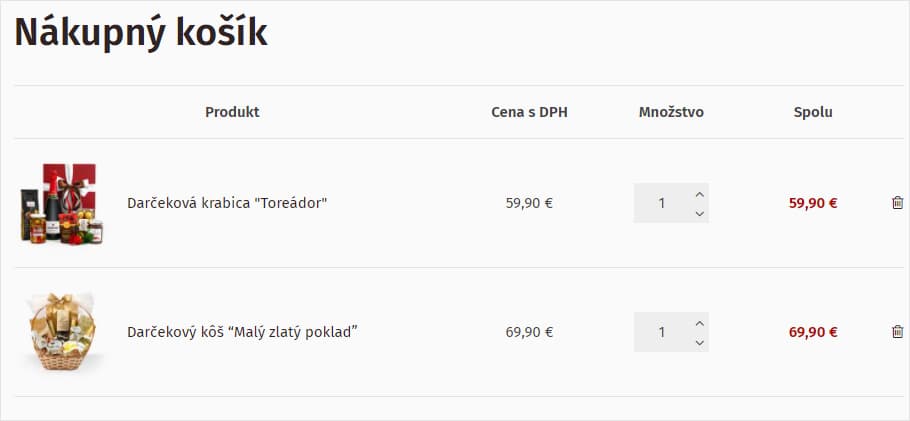Screen dimensions: 910x421
Task: Decrease quantity of Toreádor gift box
Action: point(699,214)
